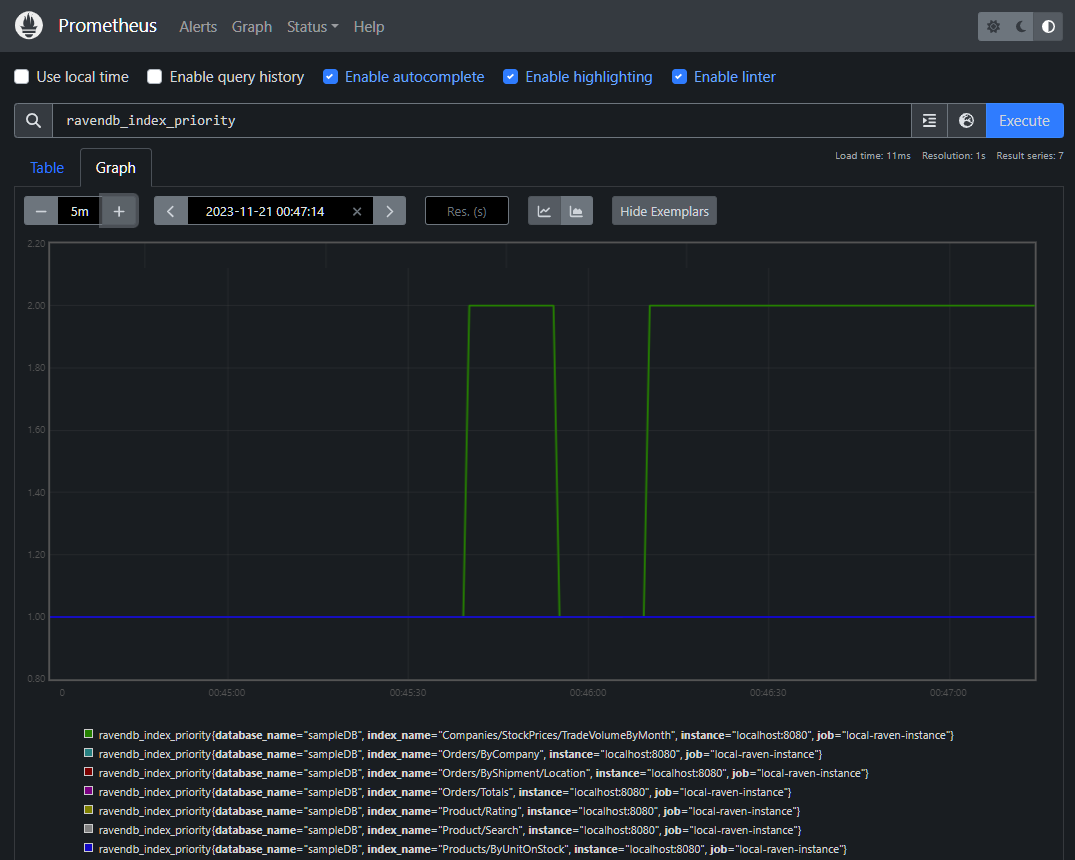Clear the end time with the X icon
The width and height of the screenshot is (1075, 860).
coord(357,211)
